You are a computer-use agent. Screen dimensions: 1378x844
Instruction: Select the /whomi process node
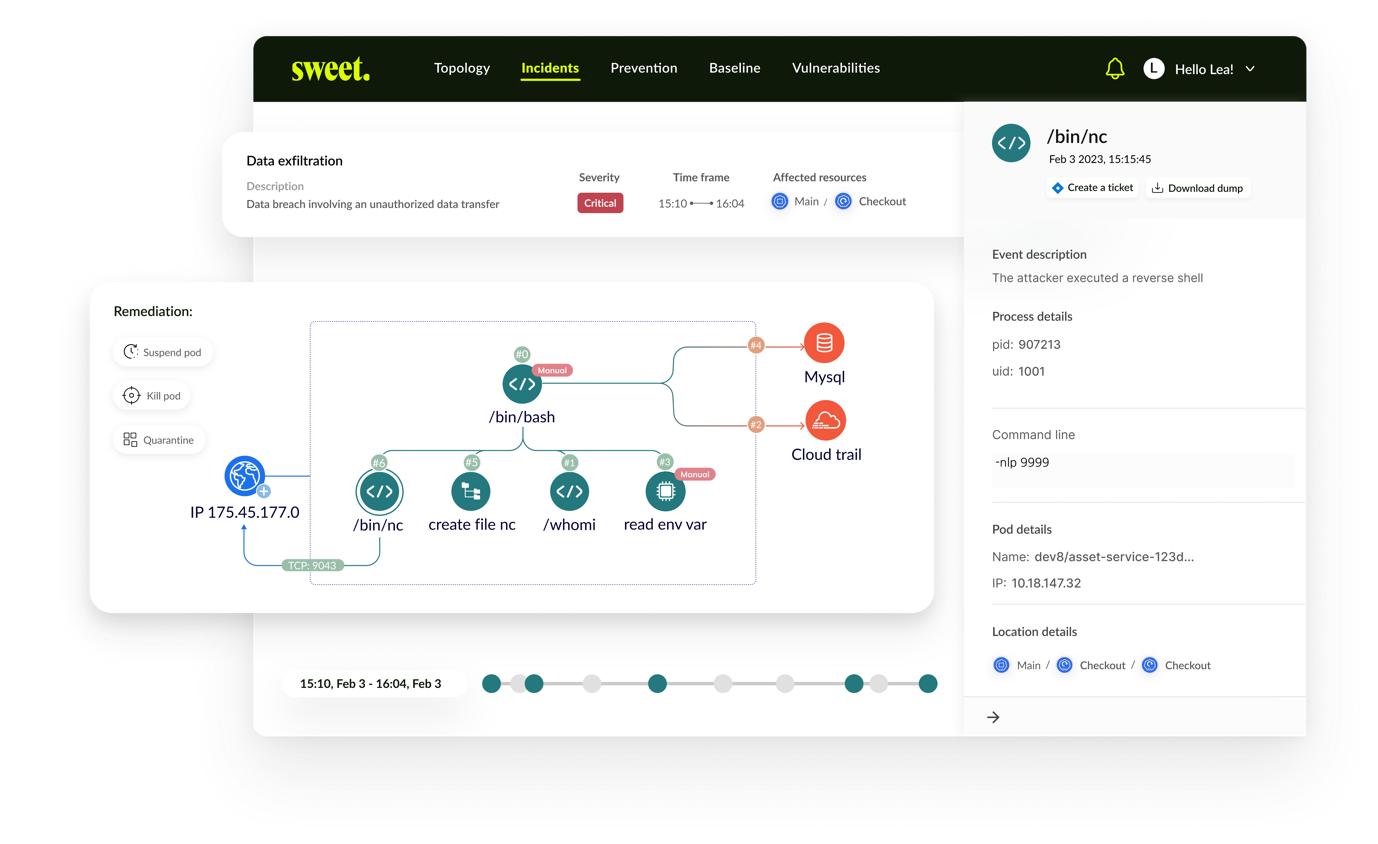pos(569,491)
